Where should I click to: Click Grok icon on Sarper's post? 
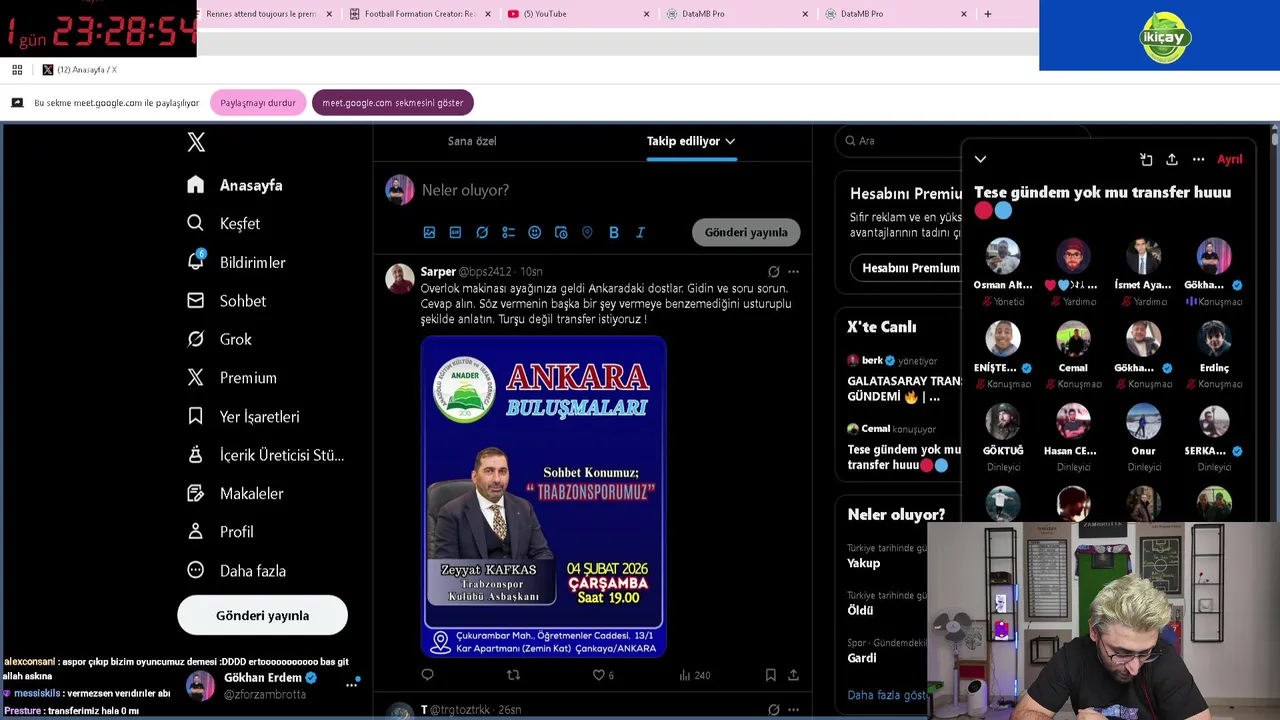773,271
